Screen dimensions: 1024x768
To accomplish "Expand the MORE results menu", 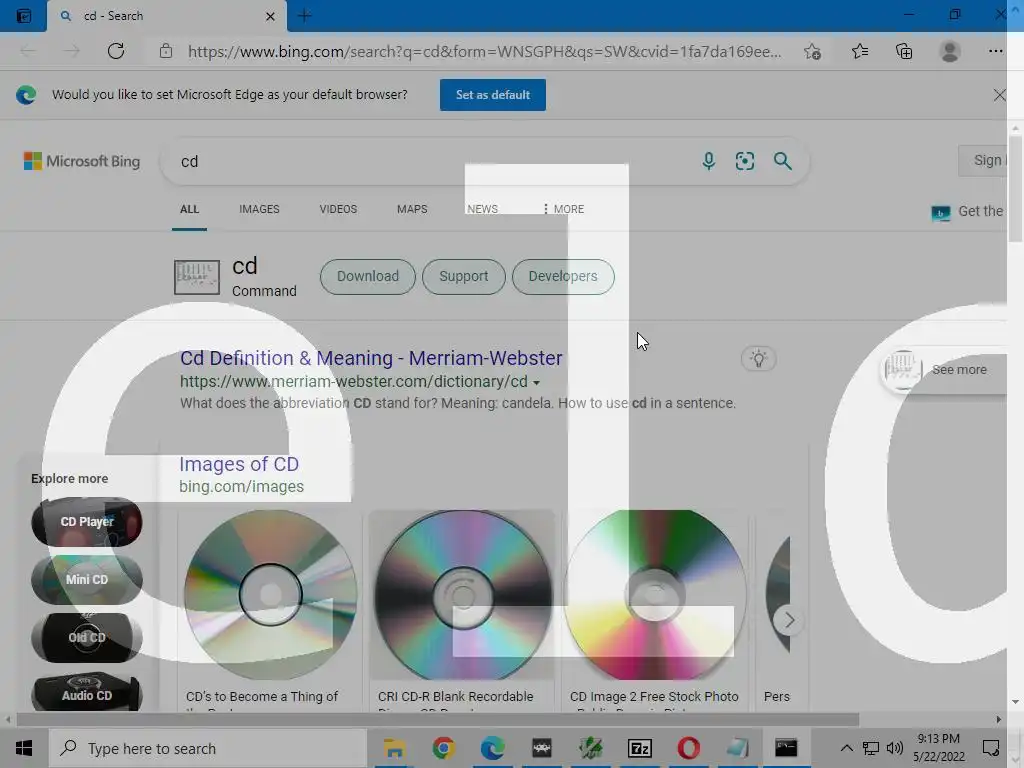I will (564, 209).
